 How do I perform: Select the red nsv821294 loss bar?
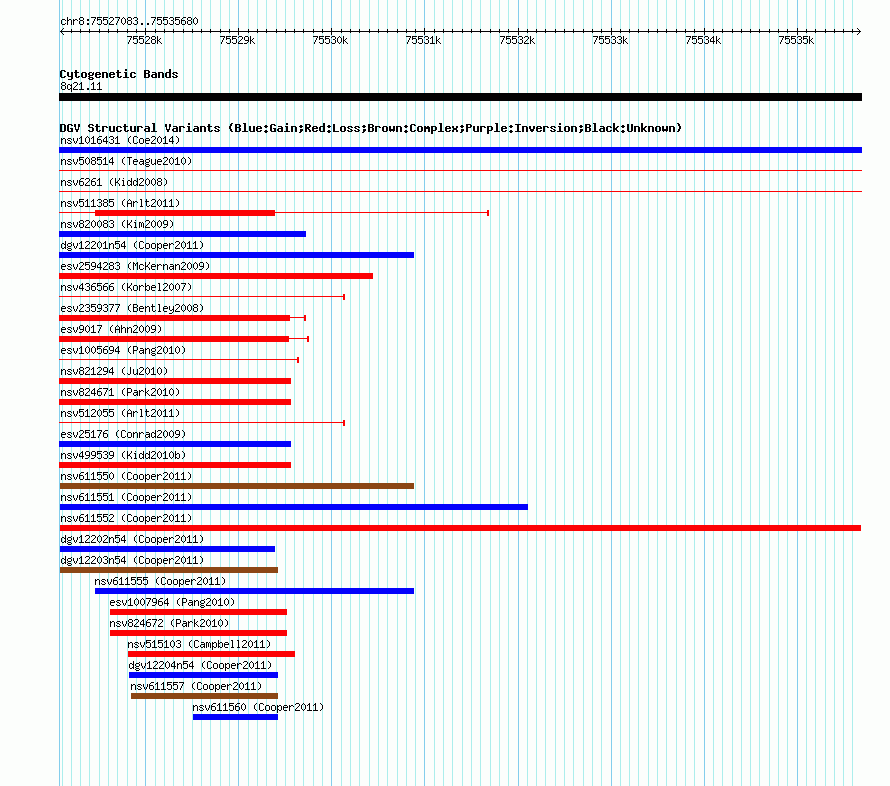click(x=175, y=381)
